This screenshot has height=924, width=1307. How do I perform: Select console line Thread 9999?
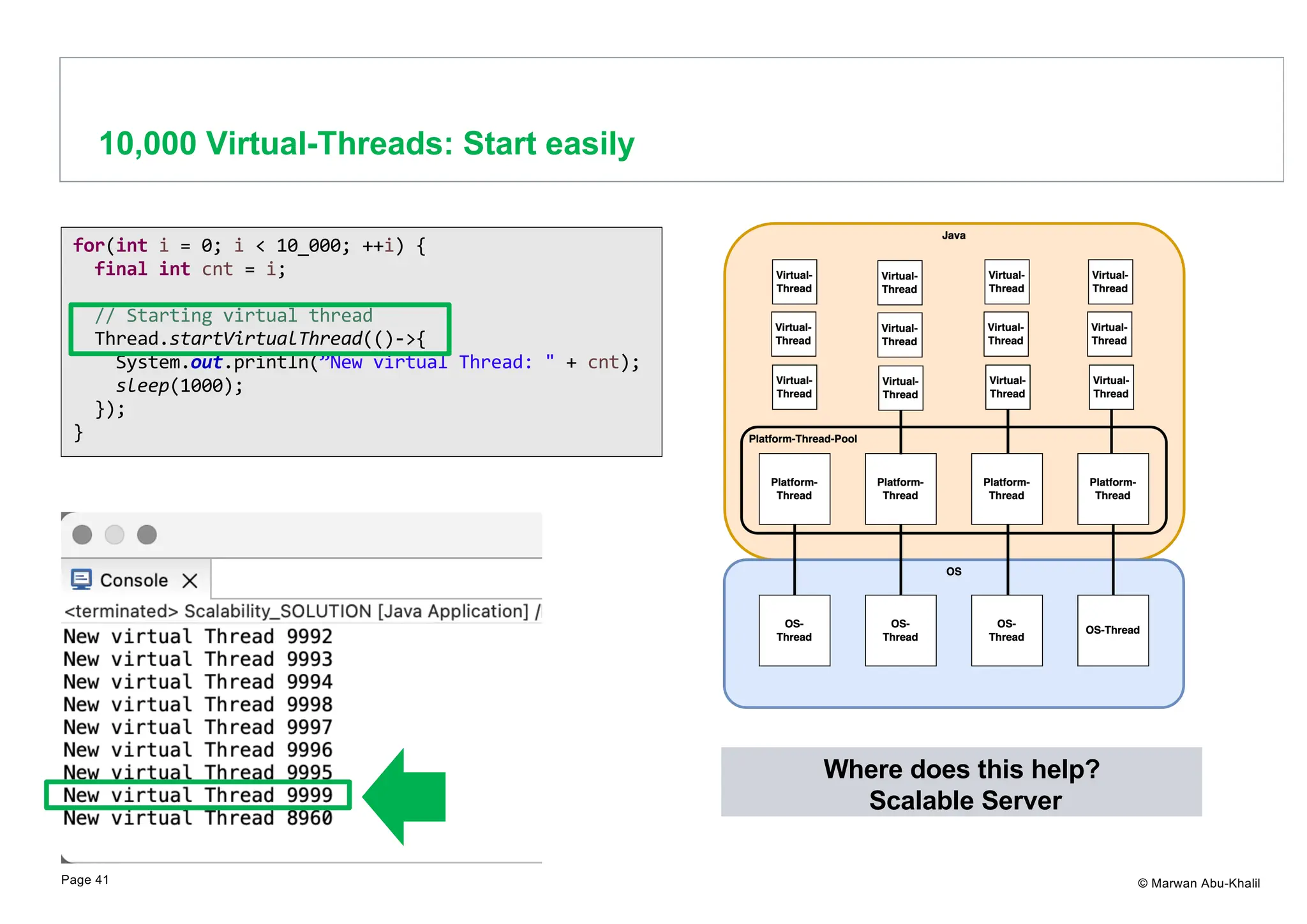[198, 795]
